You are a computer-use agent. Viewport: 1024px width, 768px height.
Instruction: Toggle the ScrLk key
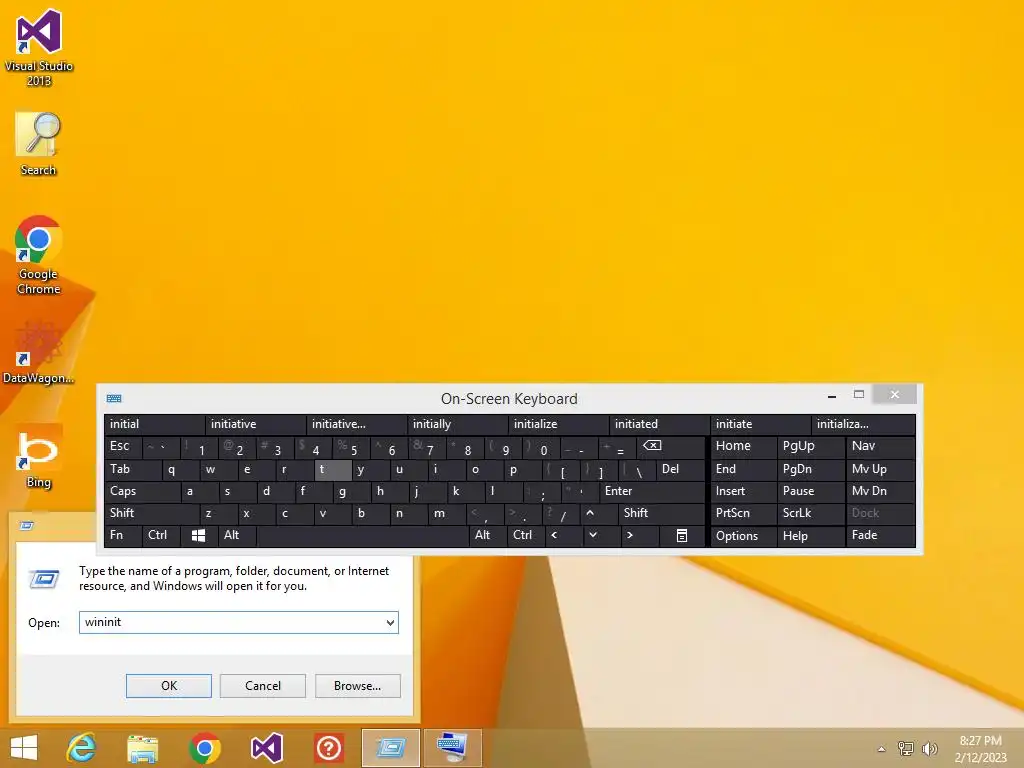810,513
